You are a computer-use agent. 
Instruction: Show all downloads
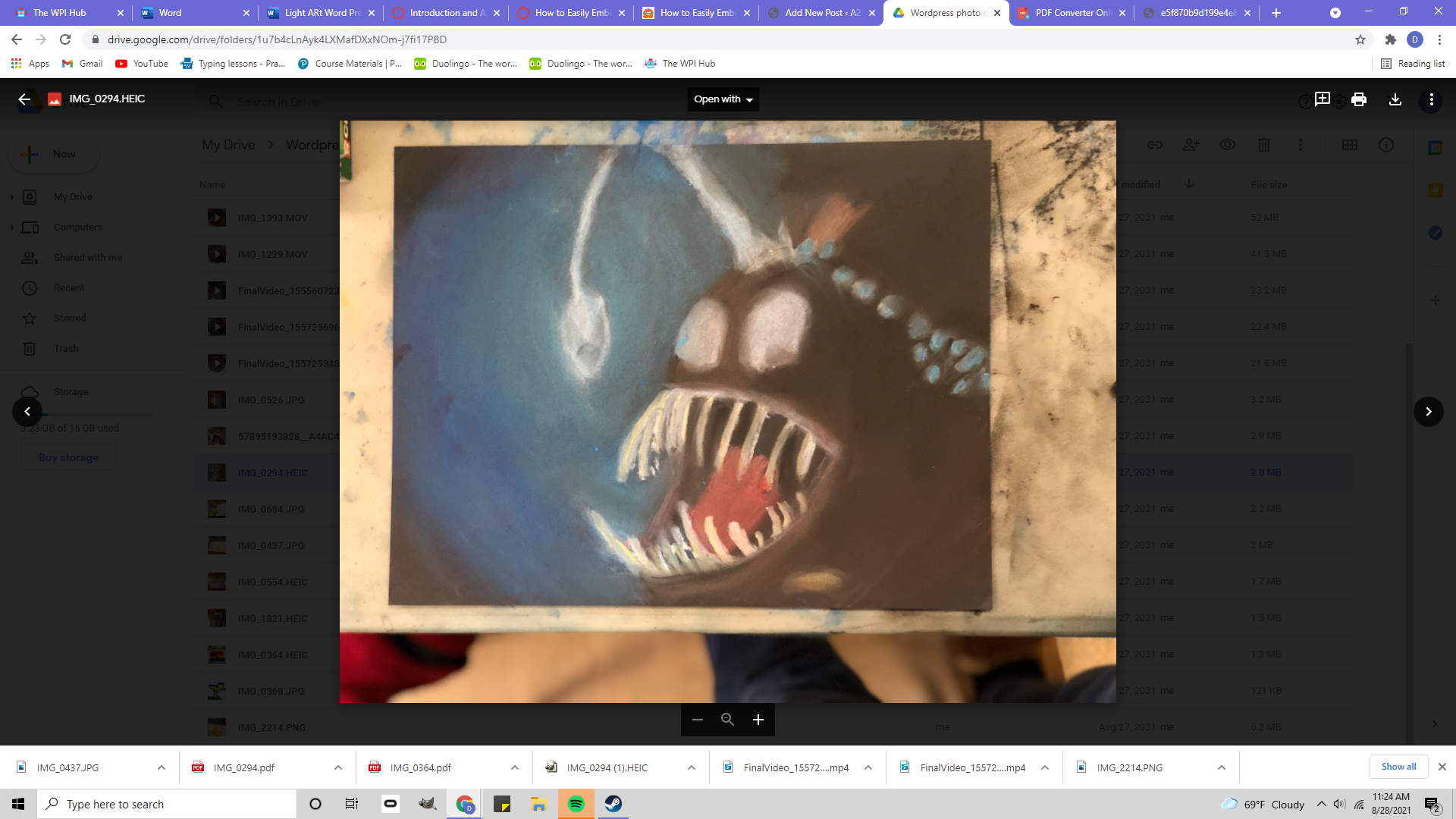coord(1398,767)
